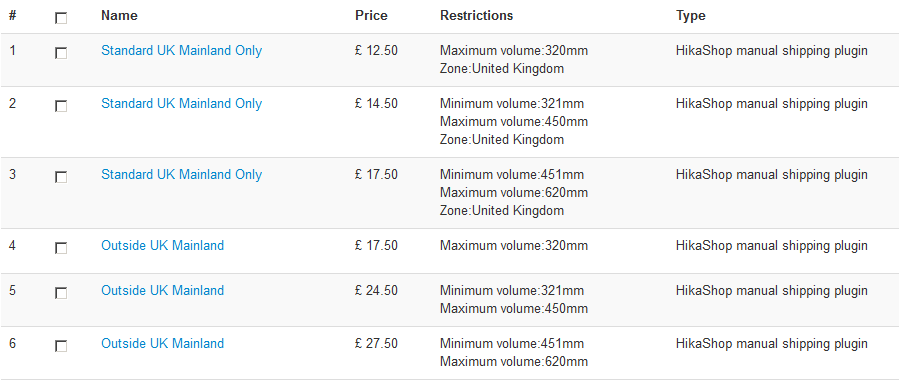Tick the select-all checkbox in header
The image size is (899, 384).
coord(61,18)
